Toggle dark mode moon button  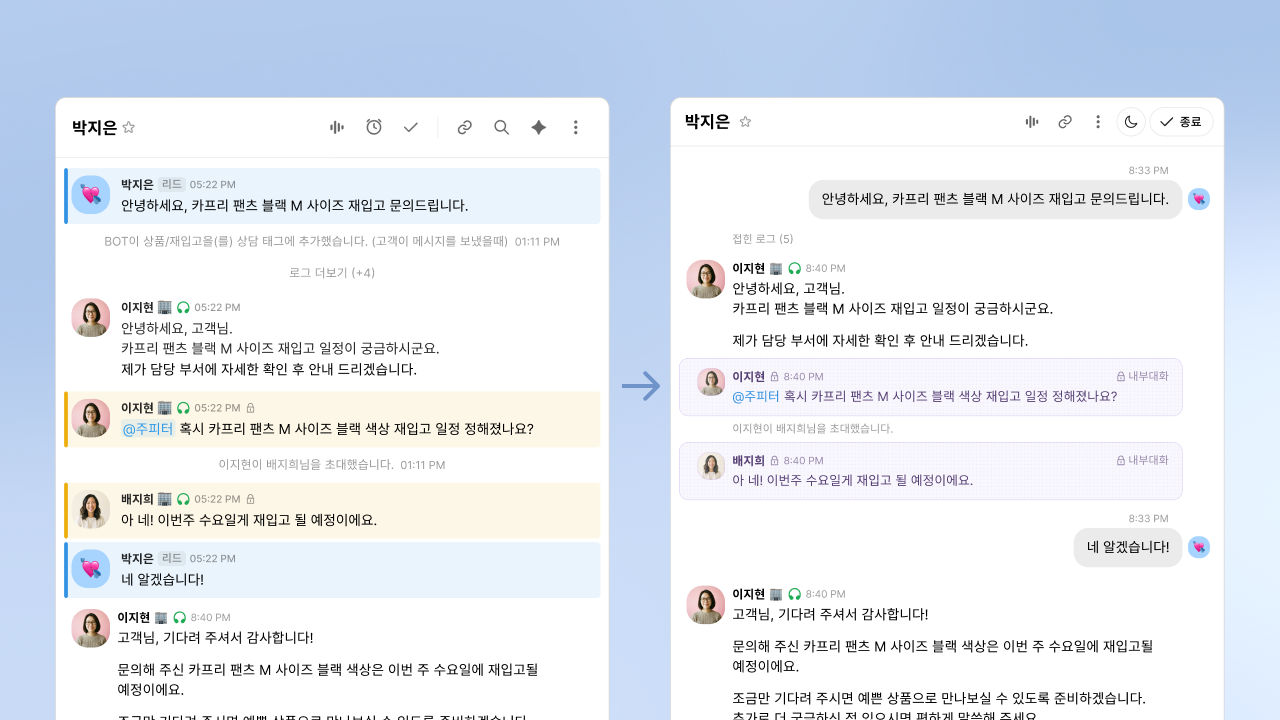(1131, 122)
